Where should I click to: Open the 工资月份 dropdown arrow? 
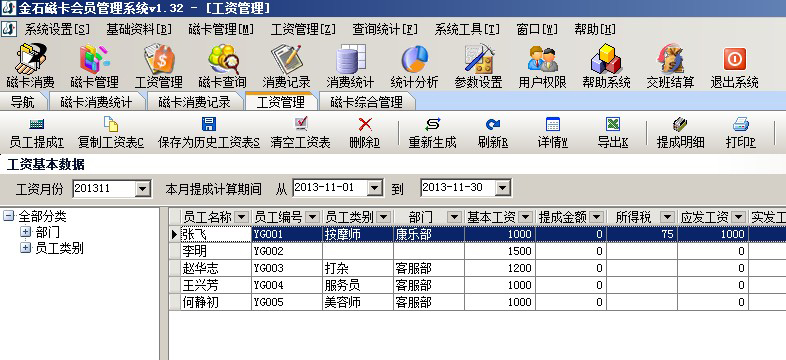pyautogui.click(x=143, y=189)
